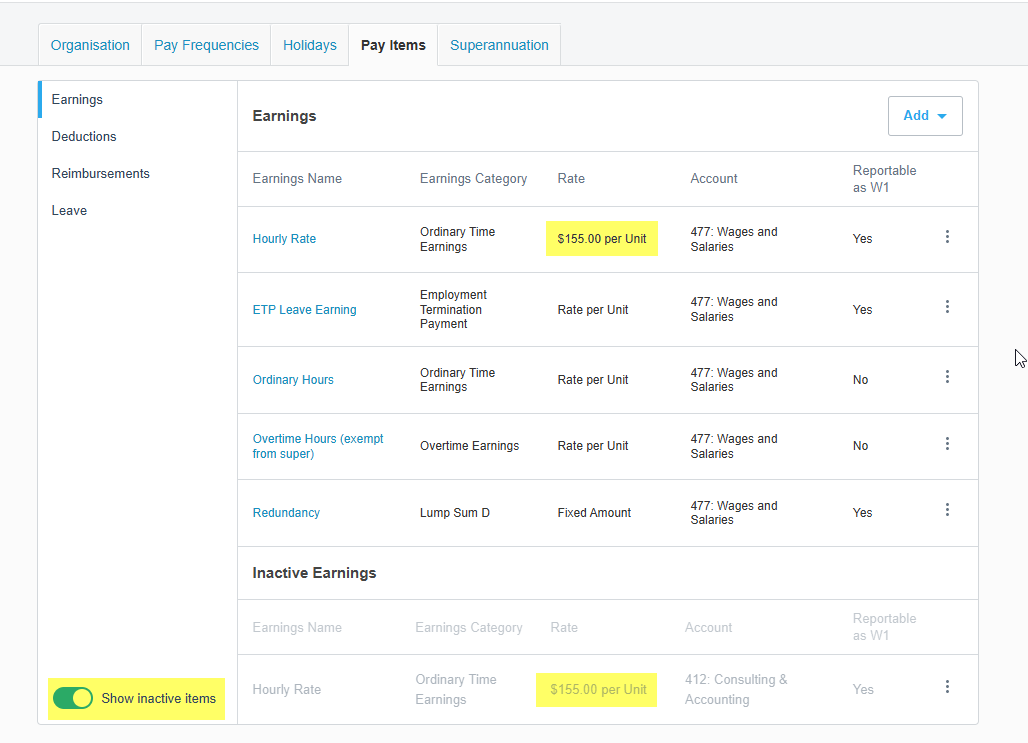Switch to the Organisation tab
1028x743 pixels.
coord(90,45)
